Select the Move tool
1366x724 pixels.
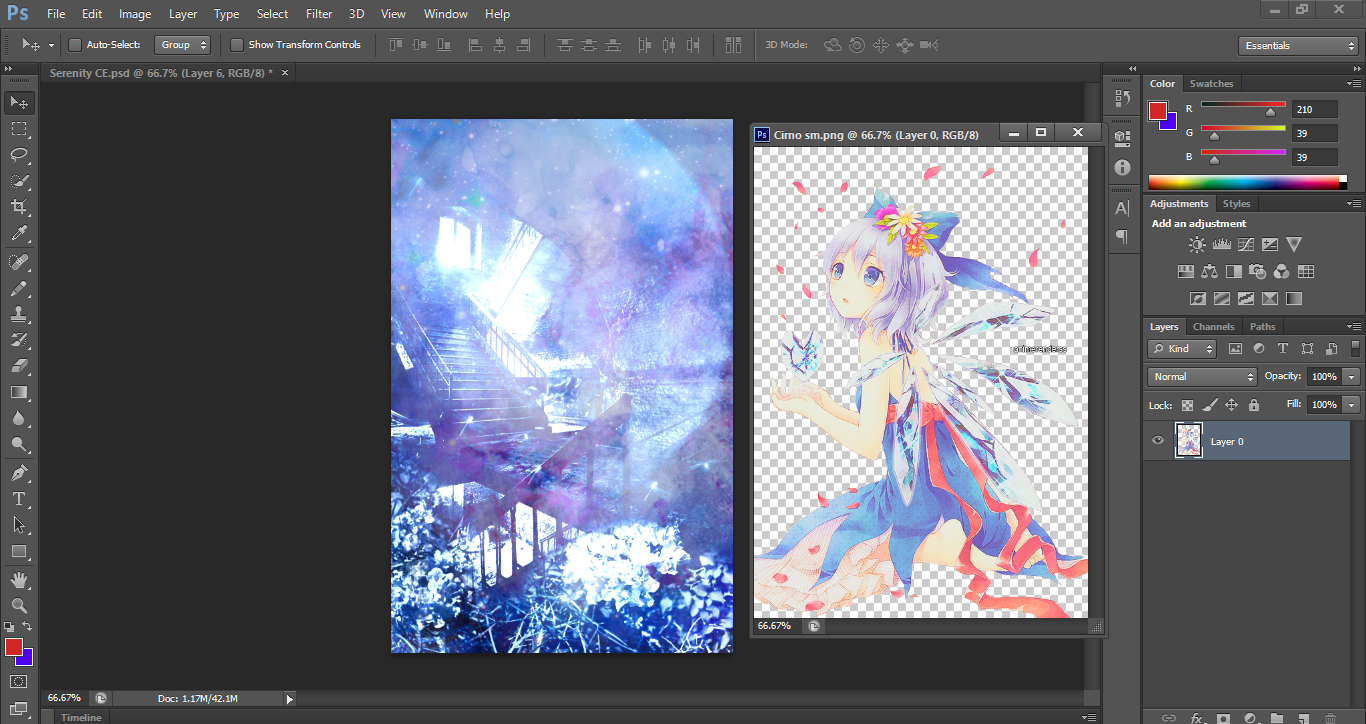19,102
